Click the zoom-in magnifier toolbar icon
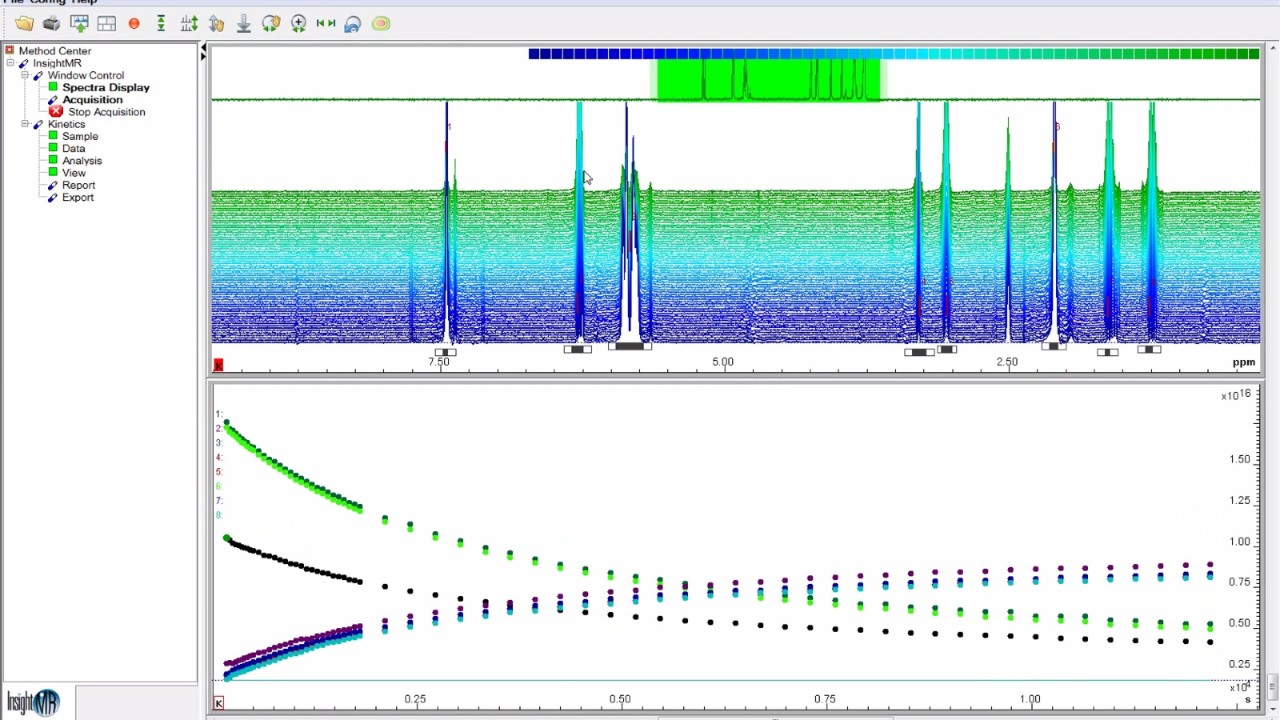The width and height of the screenshot is (1280, 720). tap(298, 23)
